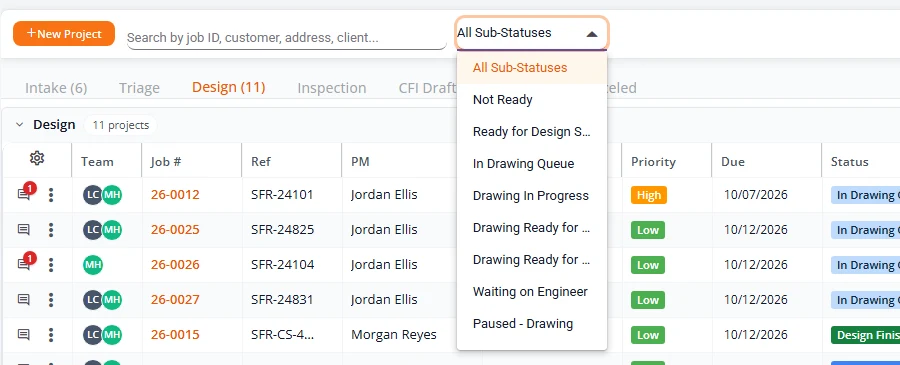Sort by Status column header
Image resolution: width=900 pixels, height=365 pixels.
(x=849, y=162)
